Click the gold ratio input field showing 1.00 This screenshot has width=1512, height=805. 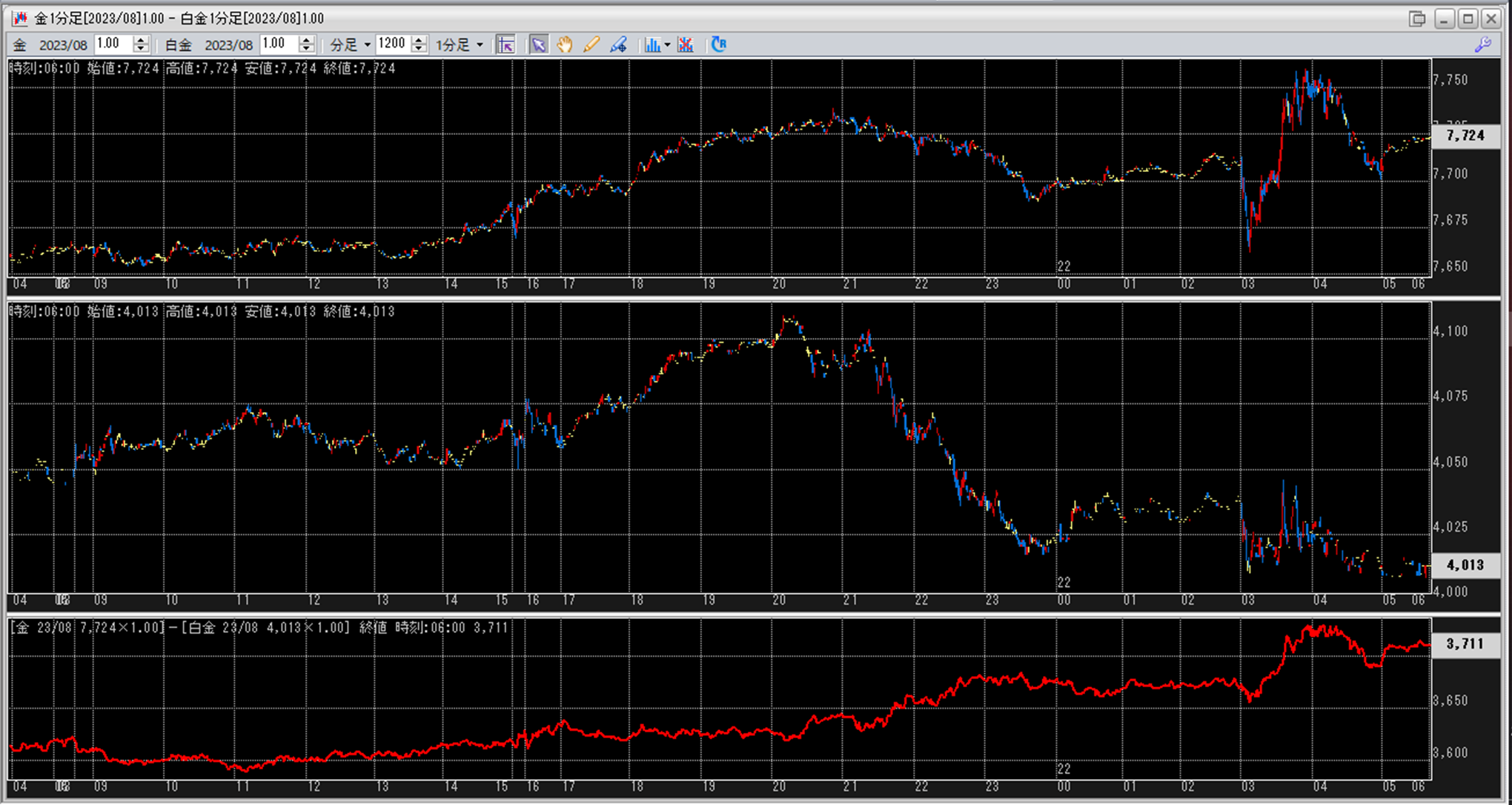point(112,44)
